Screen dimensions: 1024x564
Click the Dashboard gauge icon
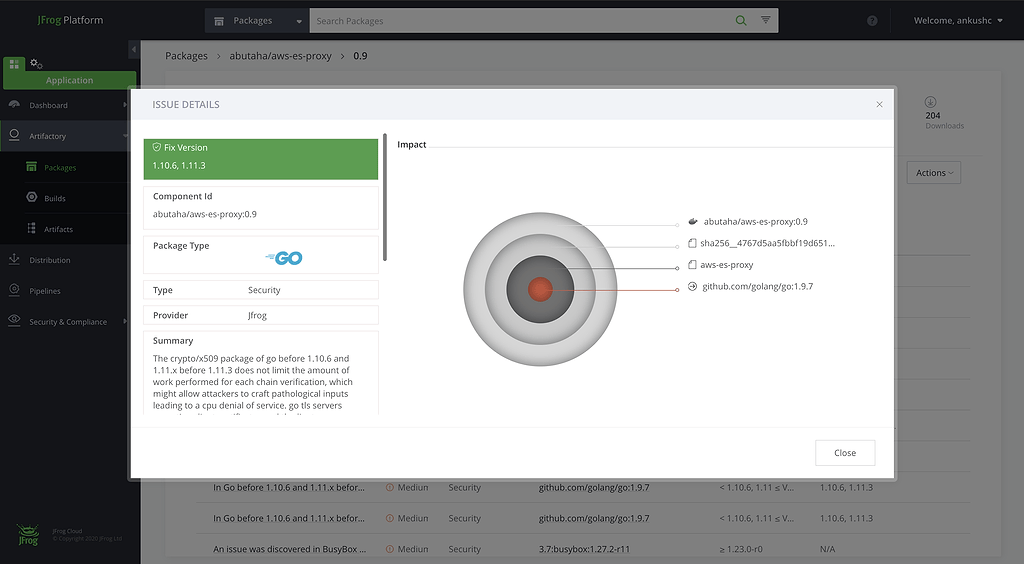coord(14,104)
